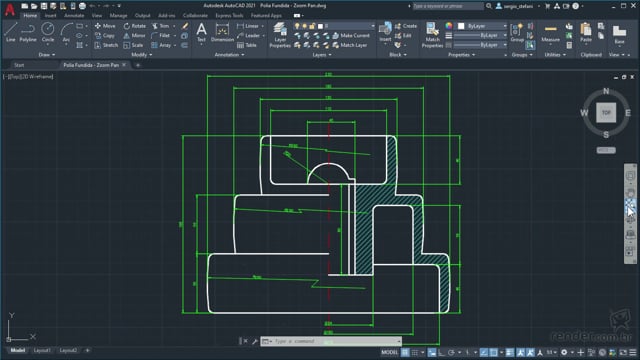The width and height of the screenshot is (640, 360).
Task: Toggle grid display in status bar
Action: point(405,352)
